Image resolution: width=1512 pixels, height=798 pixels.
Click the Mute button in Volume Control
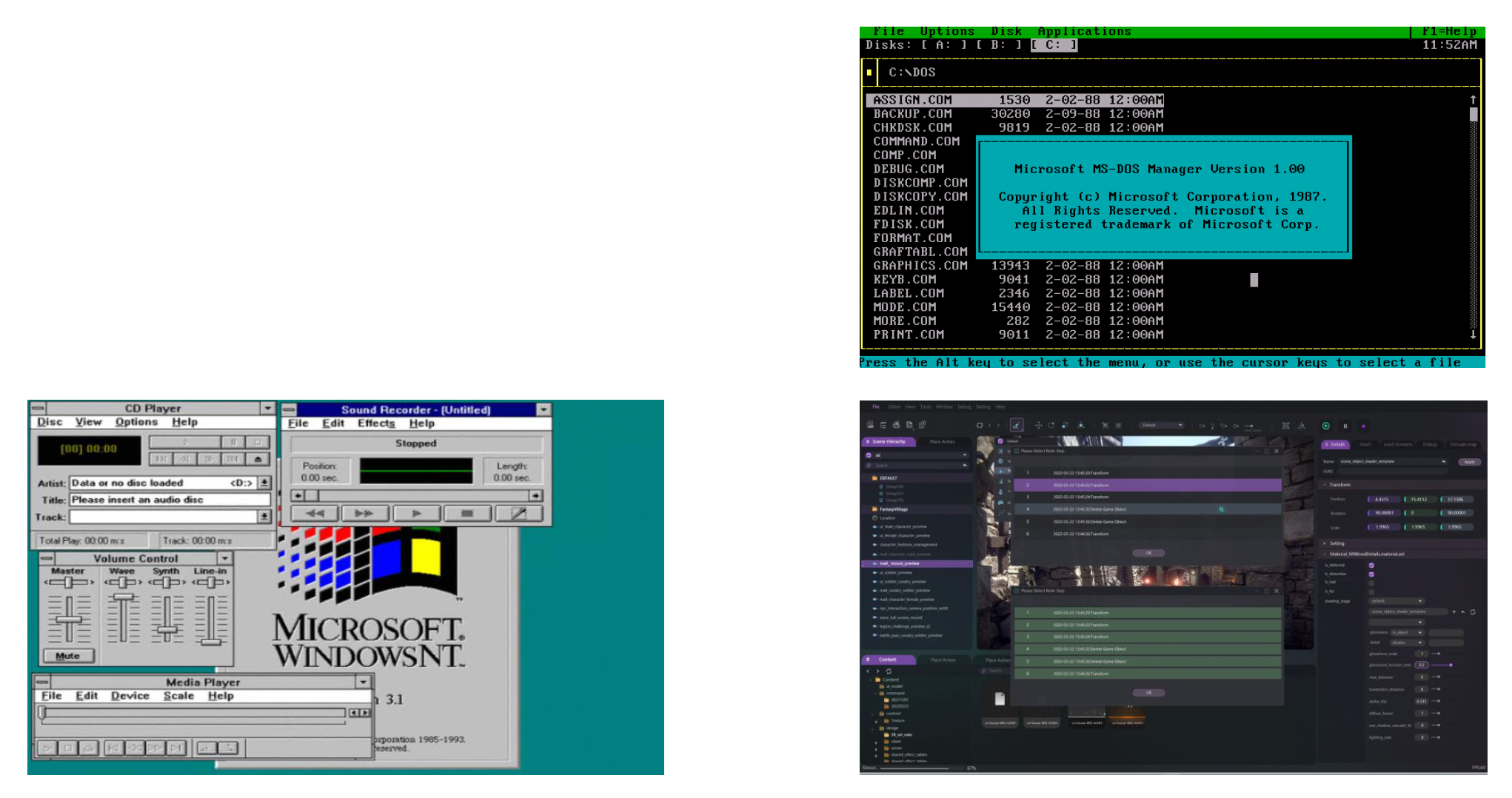pos(67,656)
